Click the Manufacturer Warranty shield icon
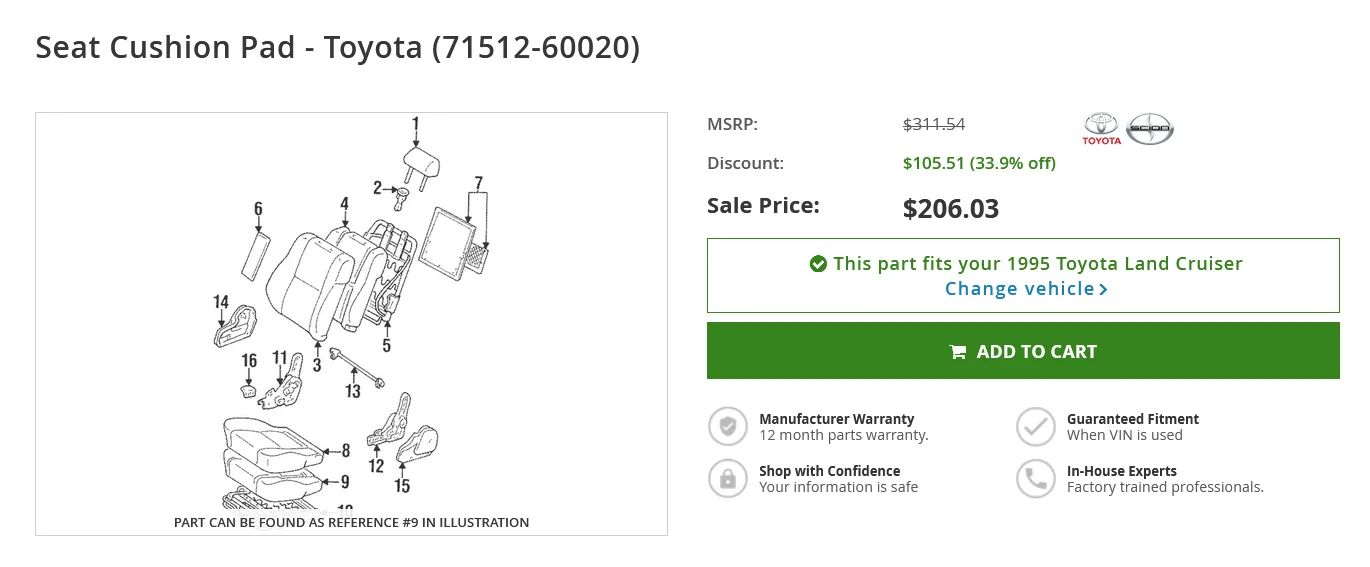The width and height of the screenshot is (1370, 567). click(728, 427)
